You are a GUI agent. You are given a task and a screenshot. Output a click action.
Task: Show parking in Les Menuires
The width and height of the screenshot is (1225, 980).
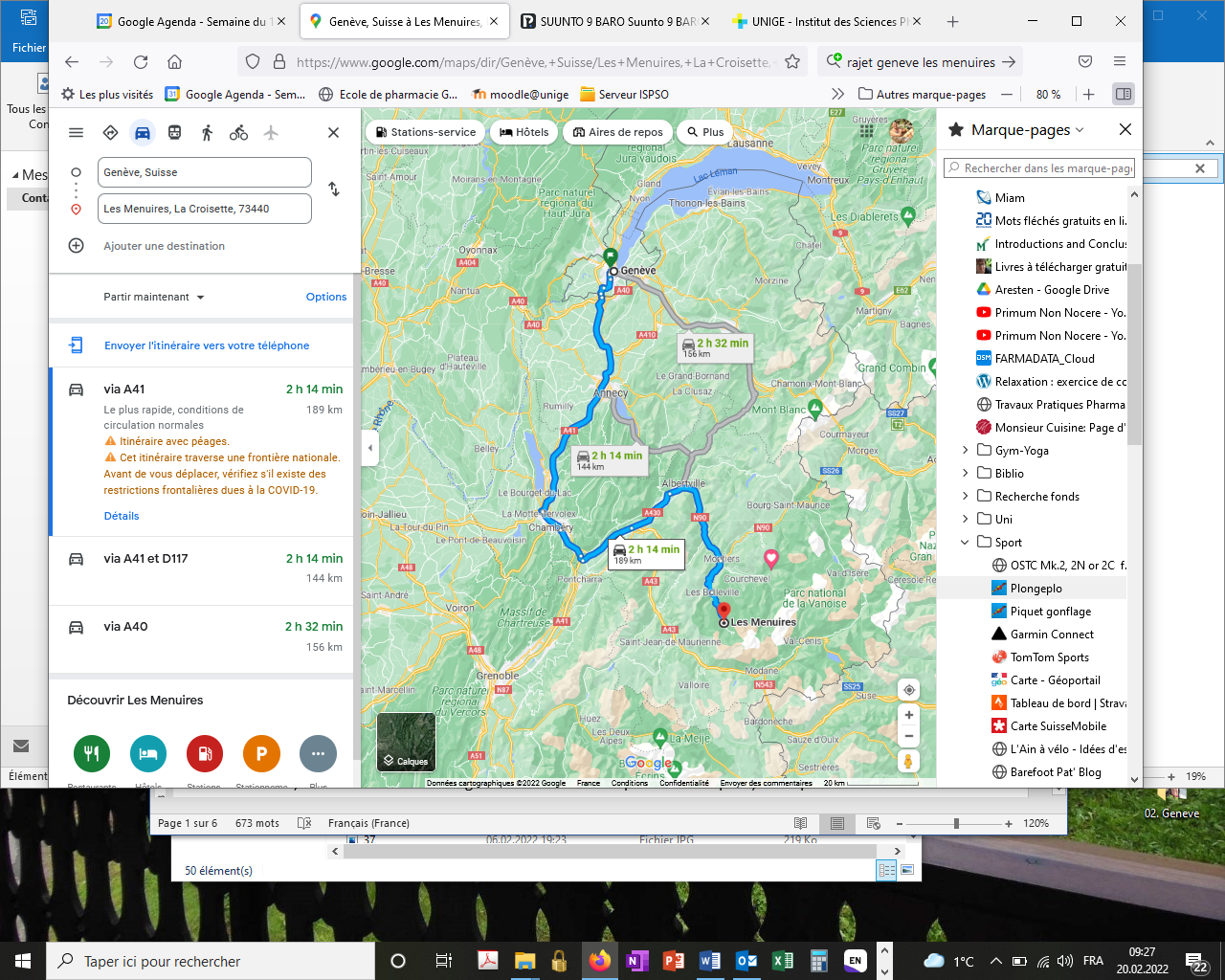(x=261, y=754)
